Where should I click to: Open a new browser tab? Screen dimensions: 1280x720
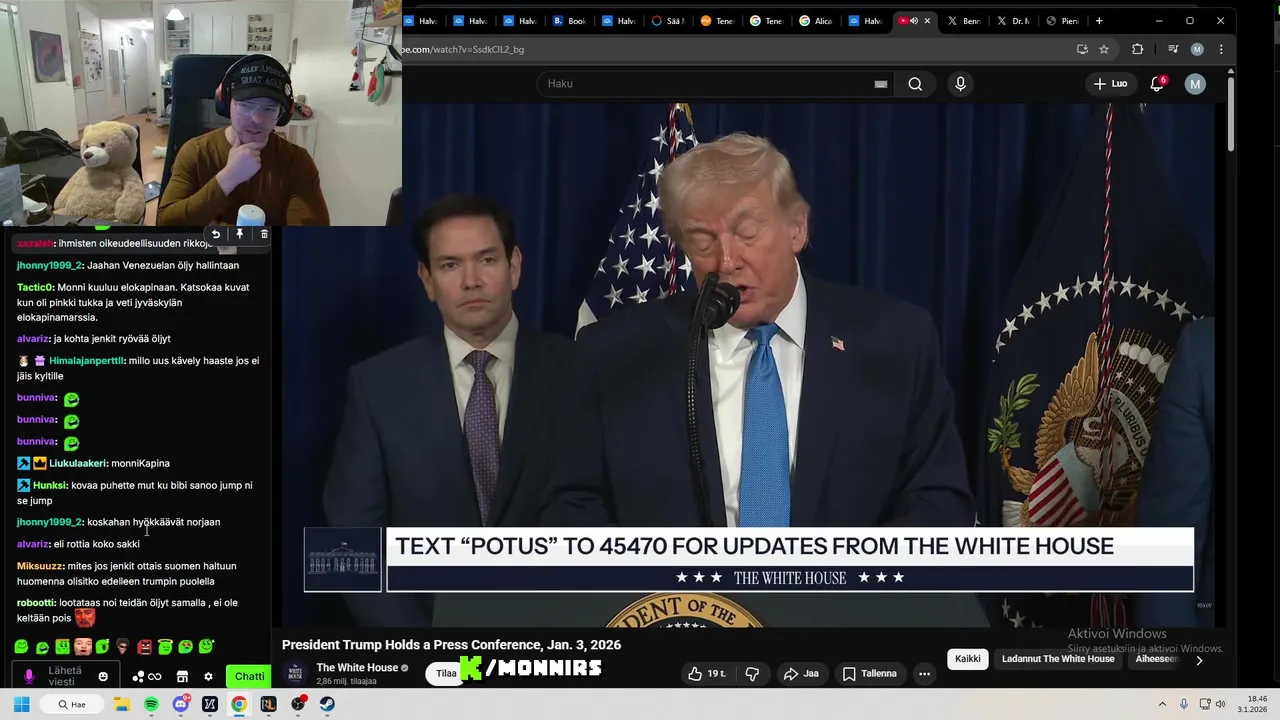point(1099,21)
